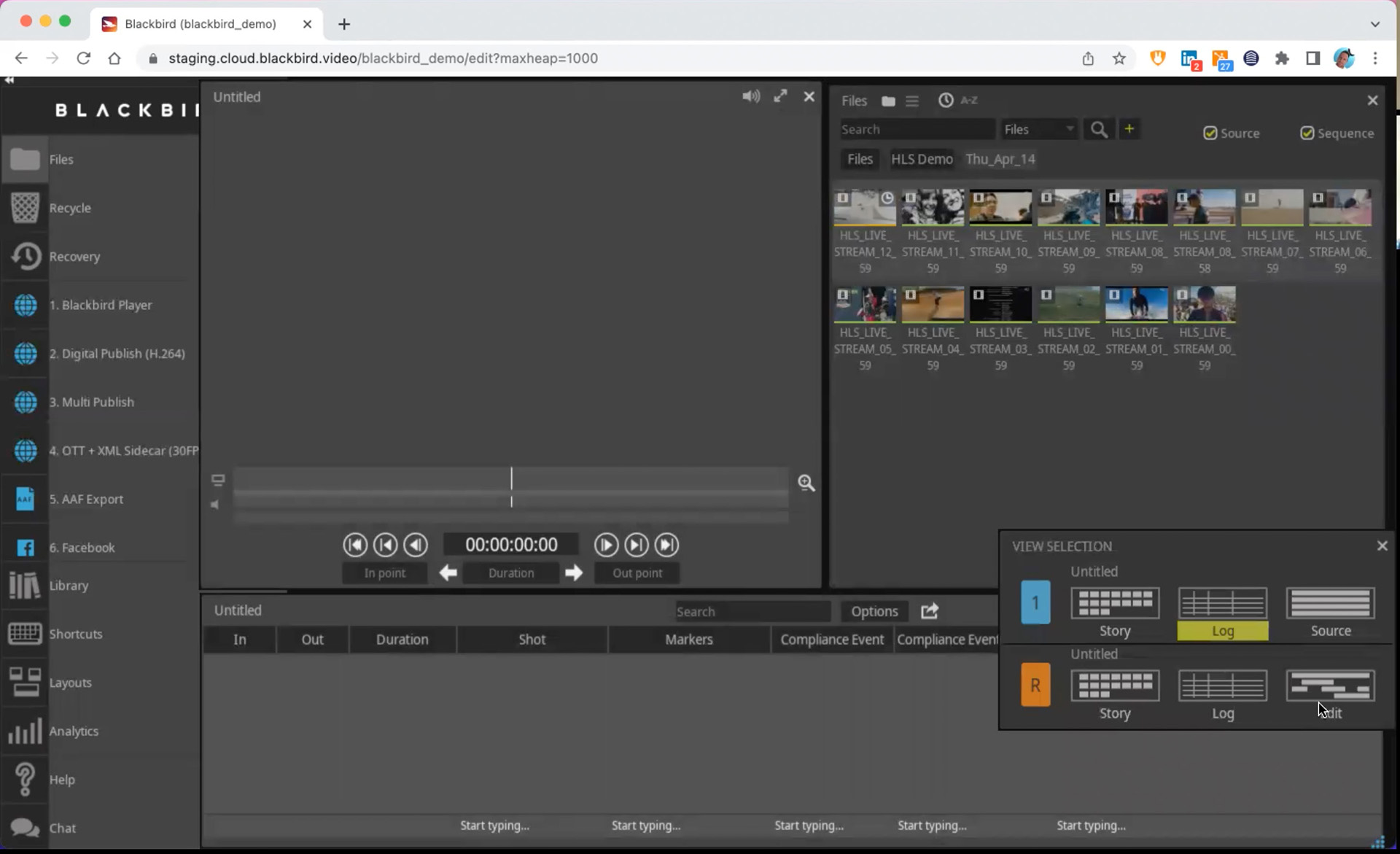Click the share/export icon next to Options
The image size is (1400, 854).
click(929, 611)
